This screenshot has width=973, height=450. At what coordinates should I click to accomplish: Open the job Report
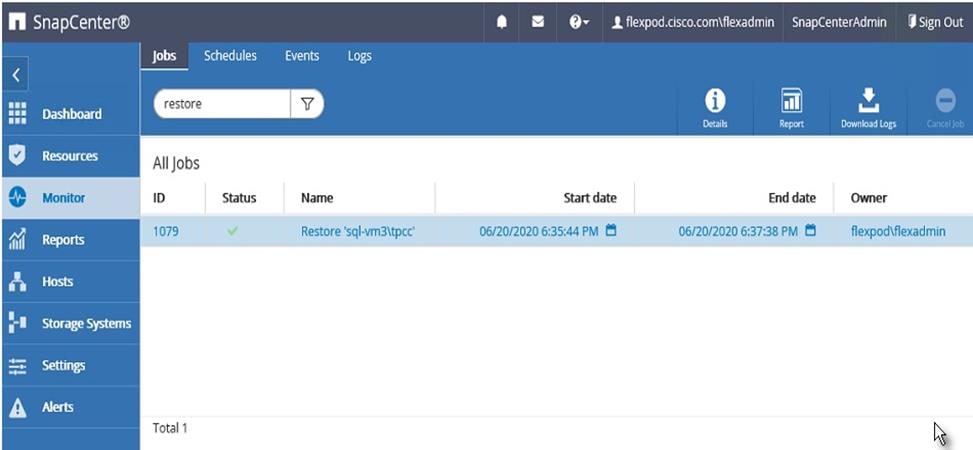click(x=791, y=109)
